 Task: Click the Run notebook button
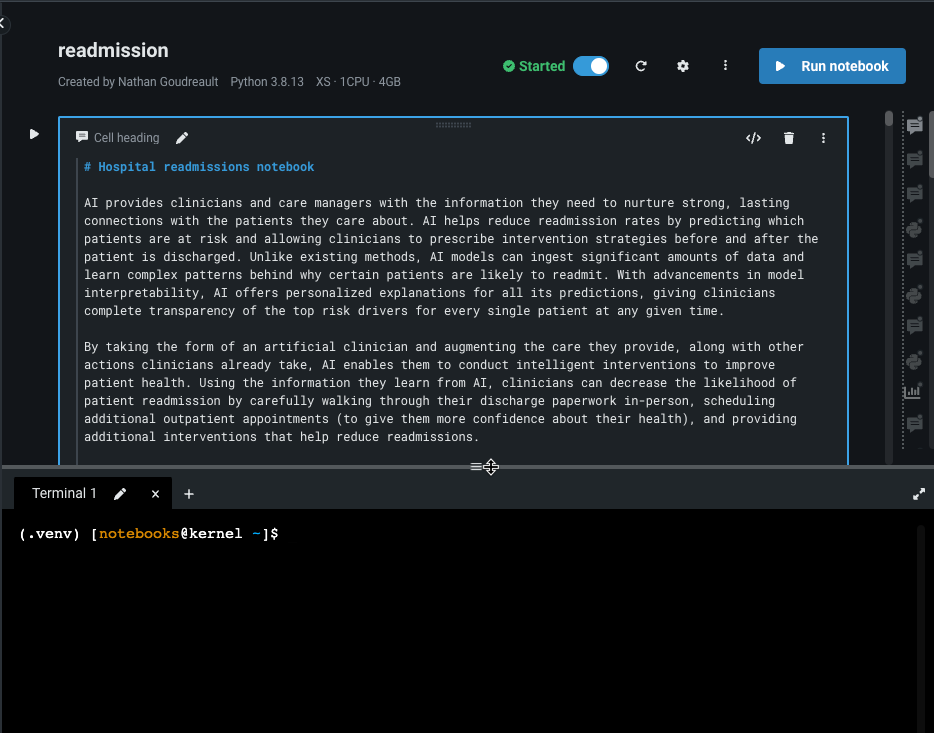[x=832, y=66]
